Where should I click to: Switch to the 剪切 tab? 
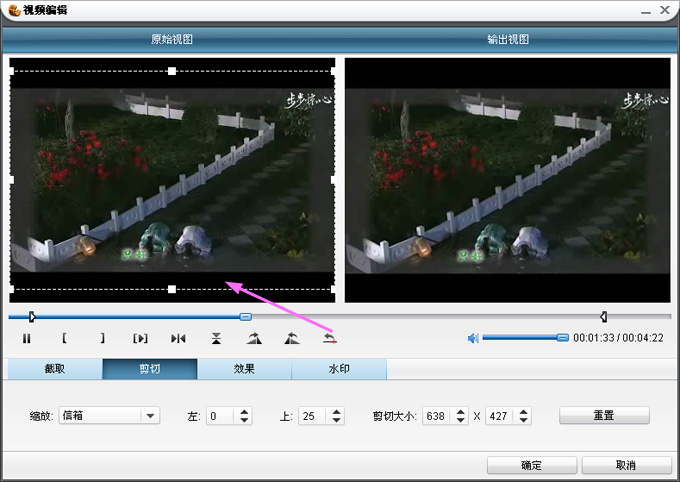(150, 369)
